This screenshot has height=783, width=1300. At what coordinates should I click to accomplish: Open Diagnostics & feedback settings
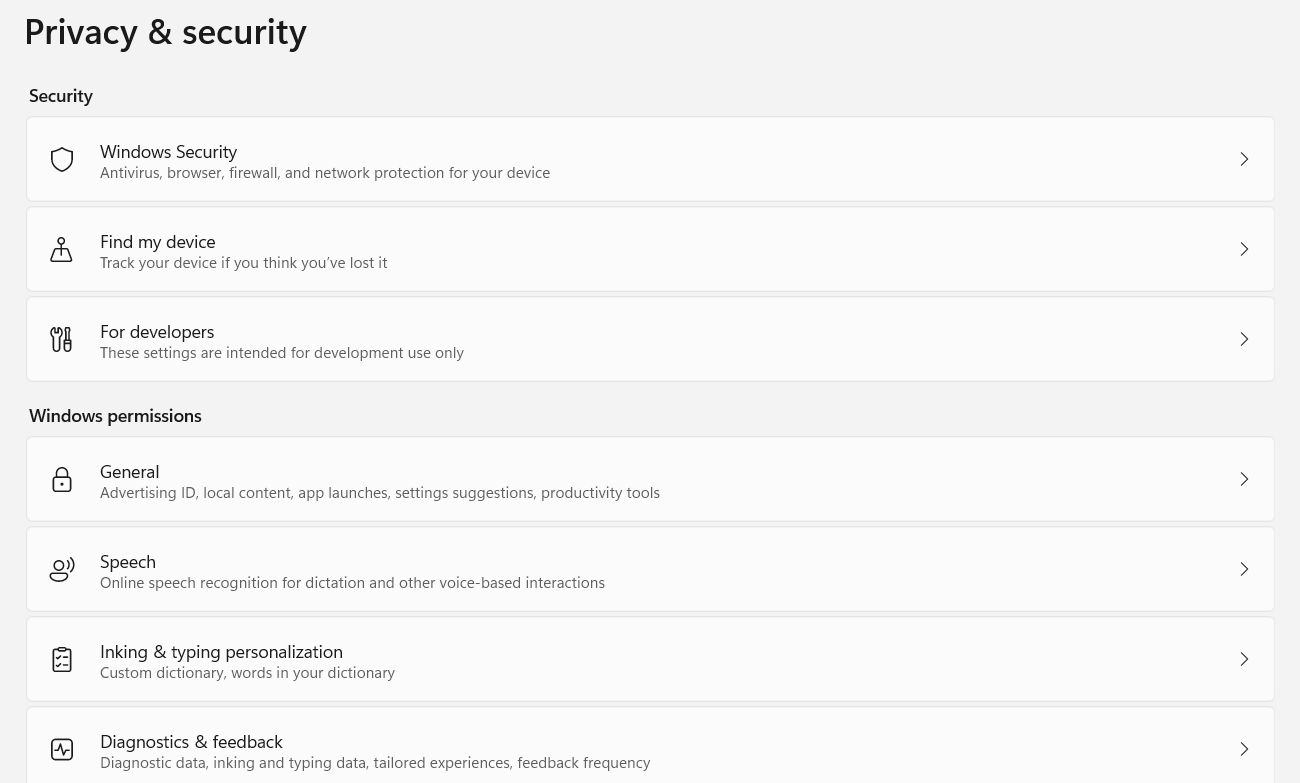(x=650, y=745)
